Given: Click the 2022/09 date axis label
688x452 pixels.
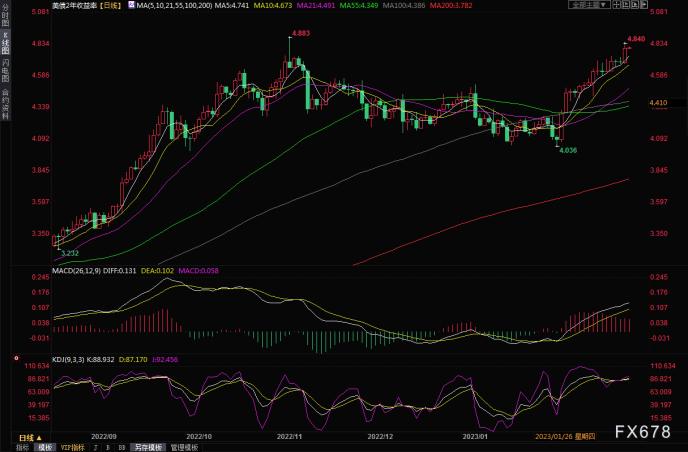Looking at the screenshot, I should tap(104, 436).
